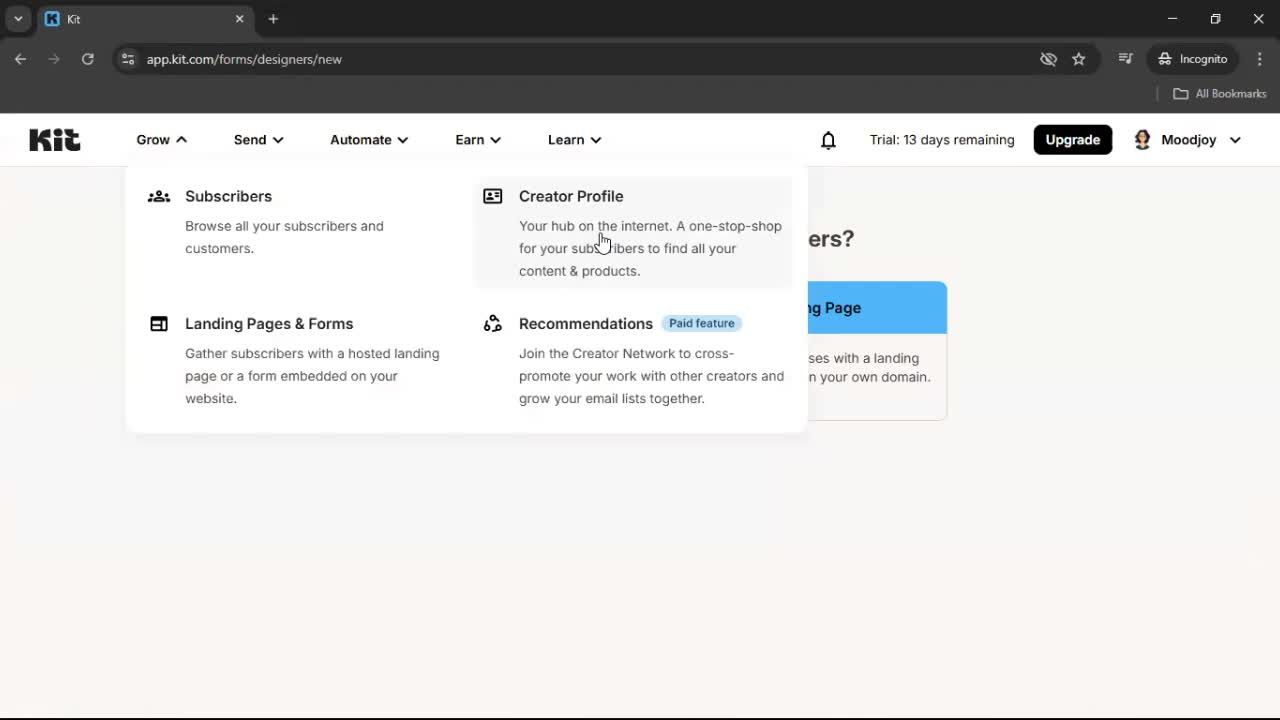Click the Kit logo
This screenshot has width=1280, height=720.
pos(54,139)
